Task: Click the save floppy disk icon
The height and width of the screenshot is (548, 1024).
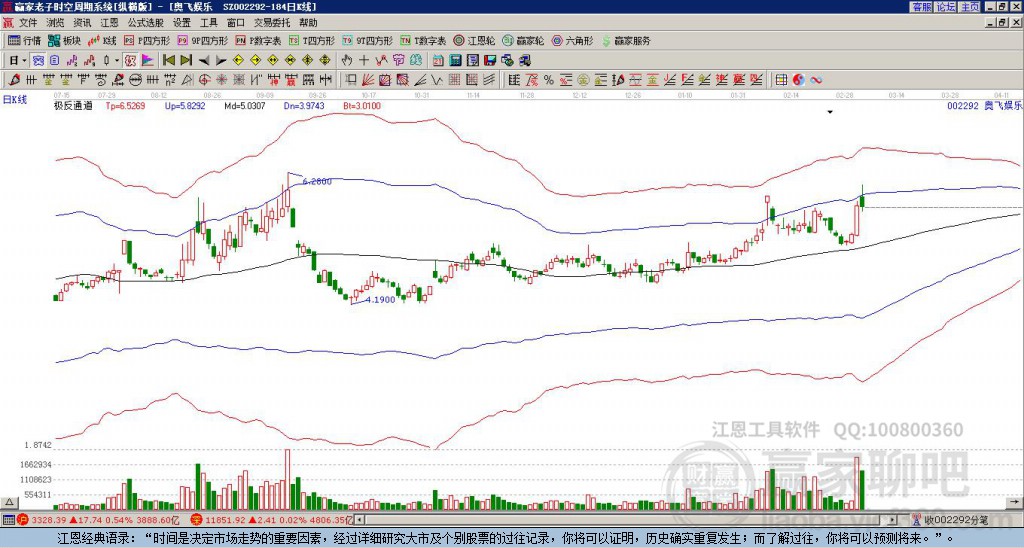Action: click(490, 60)
